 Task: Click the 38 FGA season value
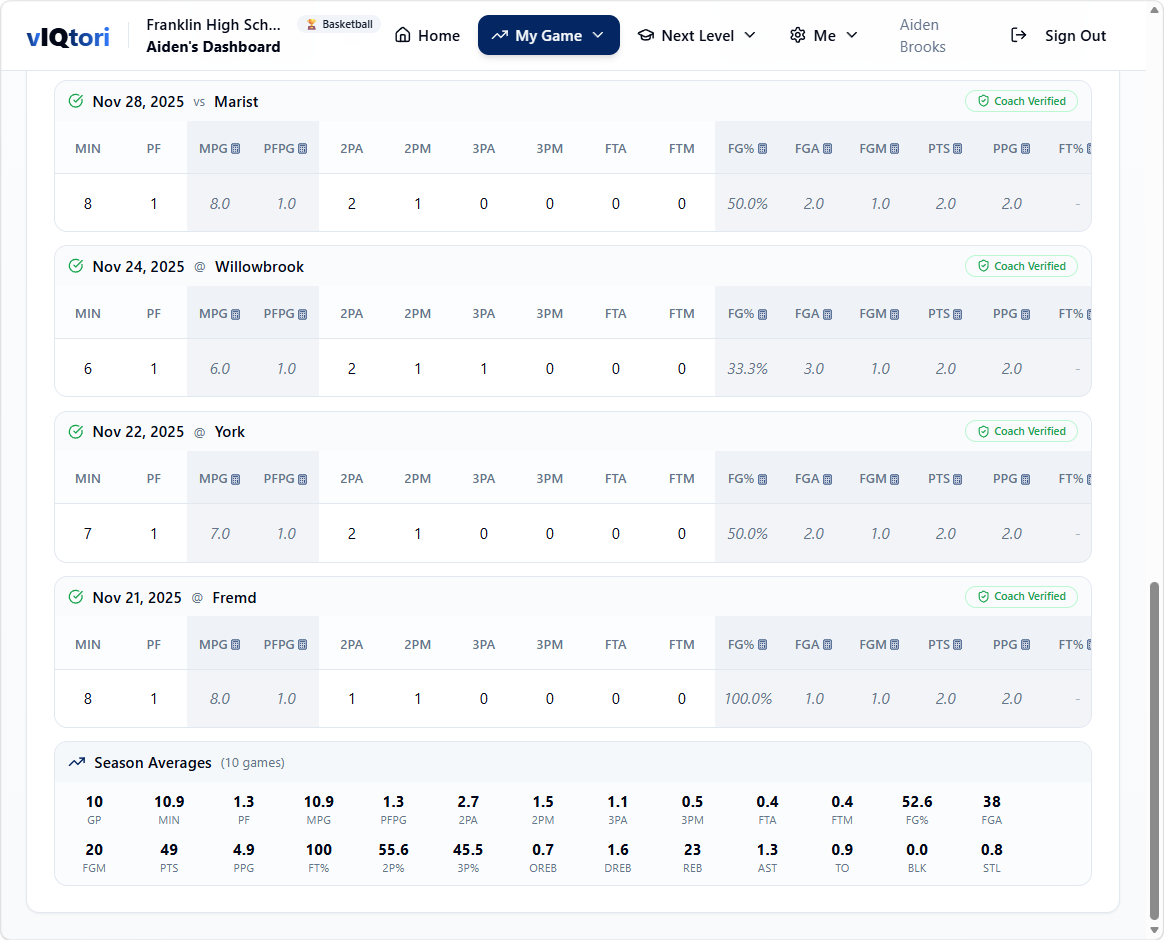coord(991,802)
